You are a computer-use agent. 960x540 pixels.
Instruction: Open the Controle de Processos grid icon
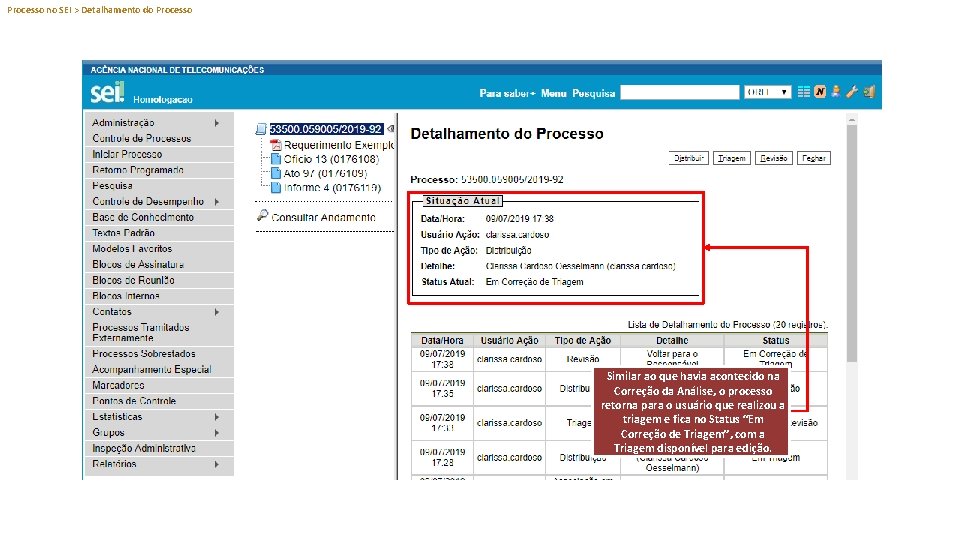point(803,92)
